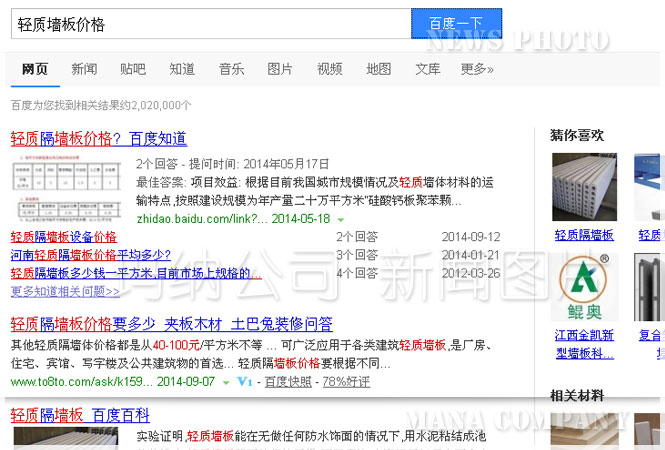Expand the green arrow beside www.to8to.com result
The image size is (665, 450).
pos(227,382)
